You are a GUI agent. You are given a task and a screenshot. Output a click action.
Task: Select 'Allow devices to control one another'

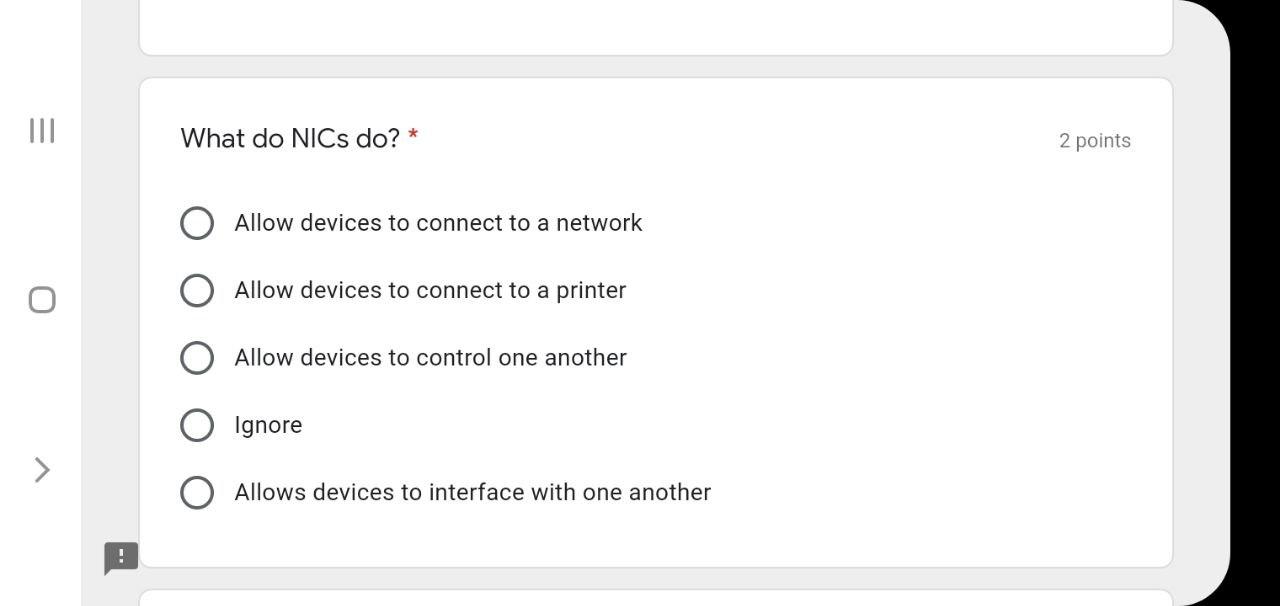(197, 357)
